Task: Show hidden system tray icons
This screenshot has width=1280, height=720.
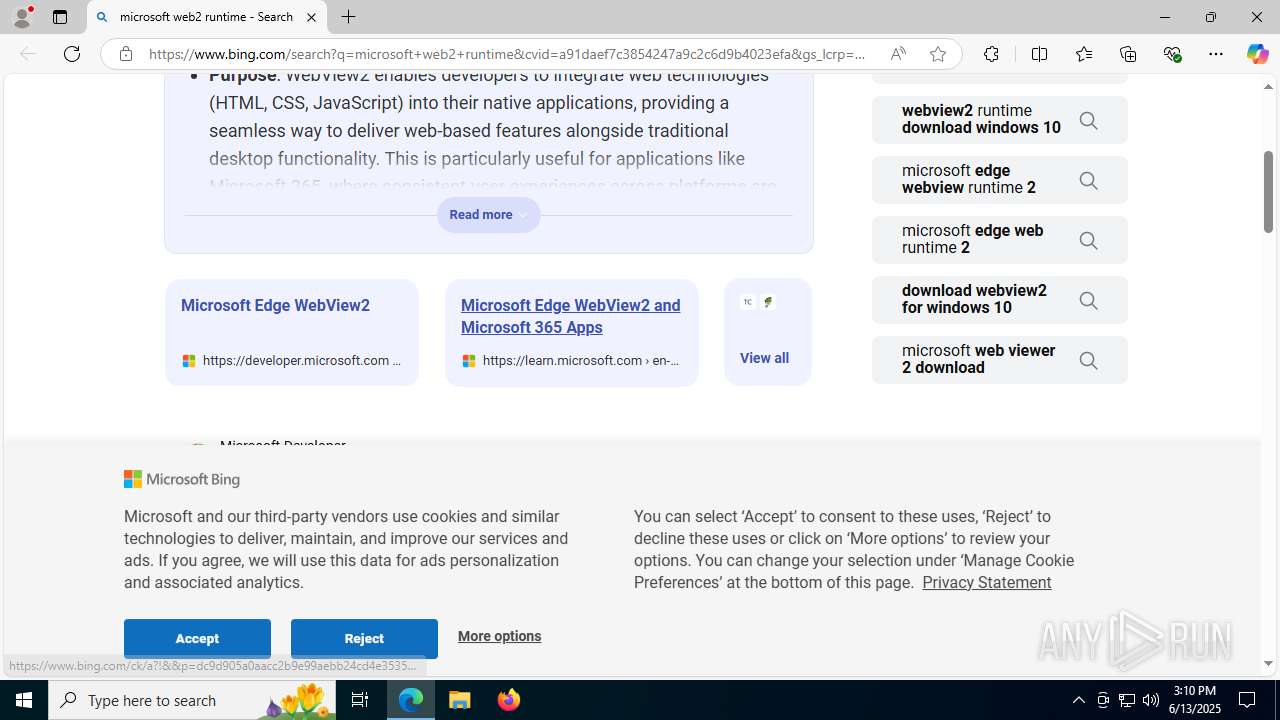Action: pos(1078,700)
